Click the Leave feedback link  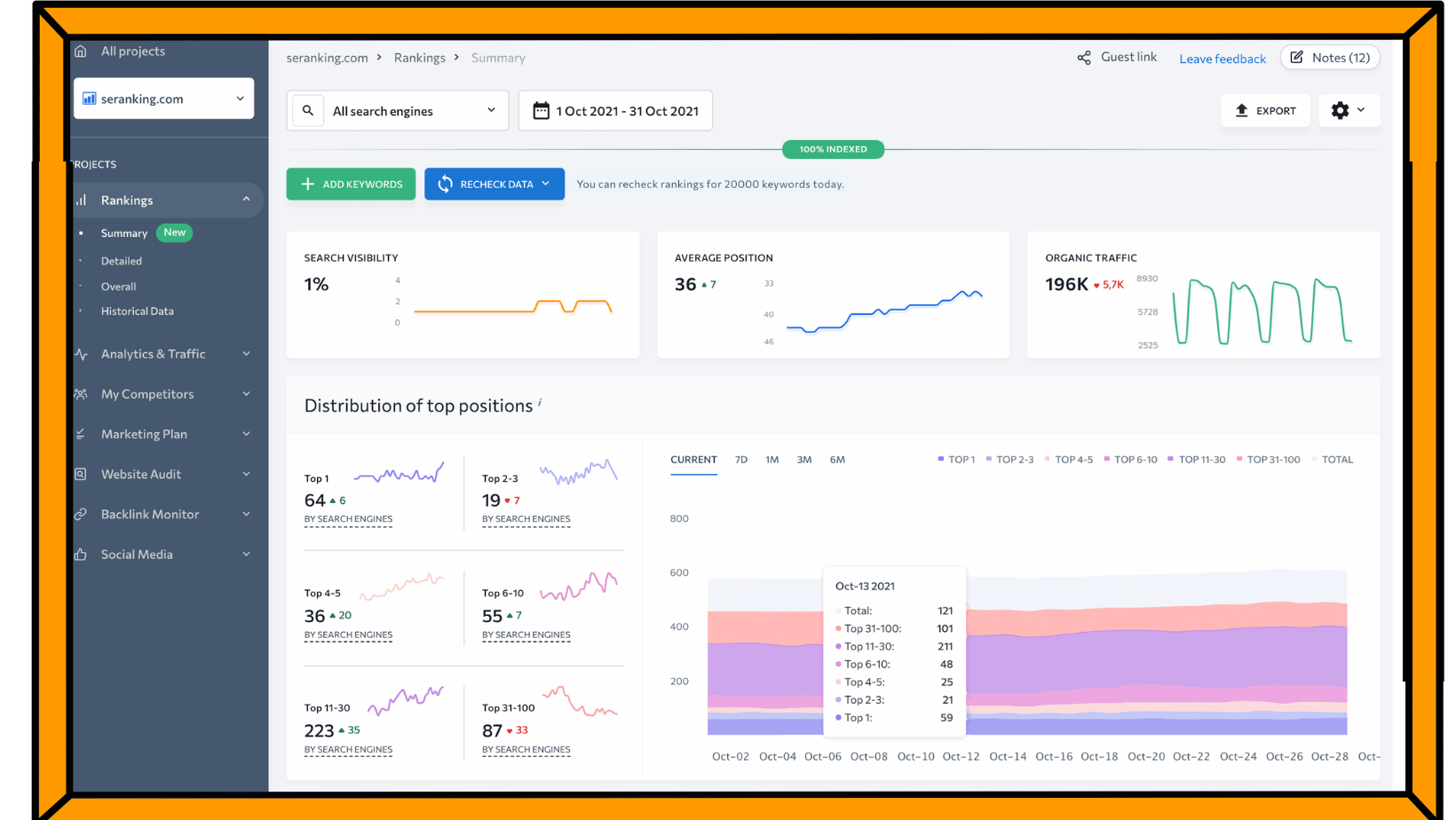(x=1222, y=59)
